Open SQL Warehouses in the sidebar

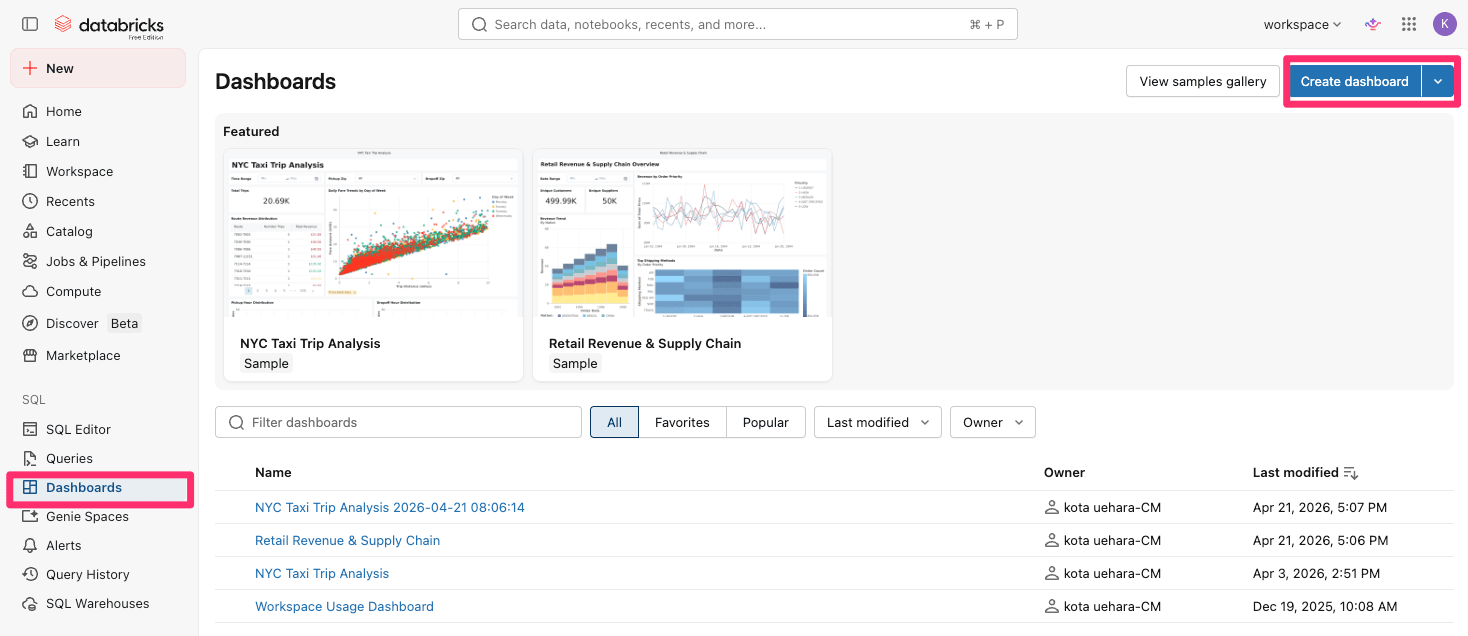(98, 603)
